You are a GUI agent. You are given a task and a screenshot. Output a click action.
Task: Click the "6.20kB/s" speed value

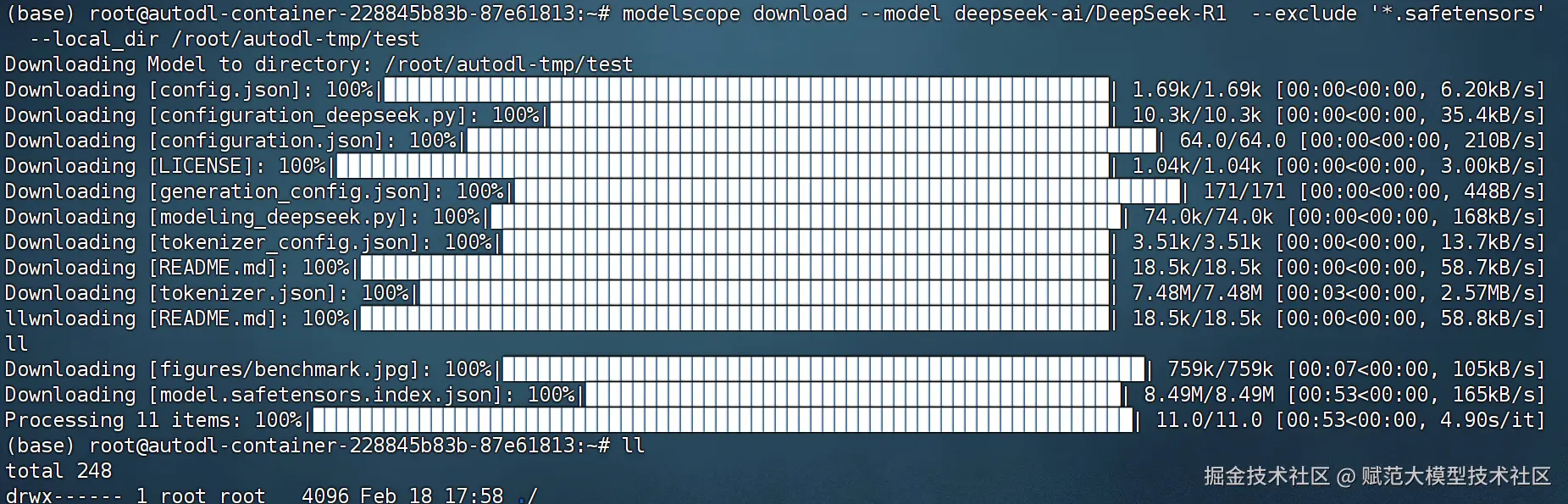[1488, 90]
